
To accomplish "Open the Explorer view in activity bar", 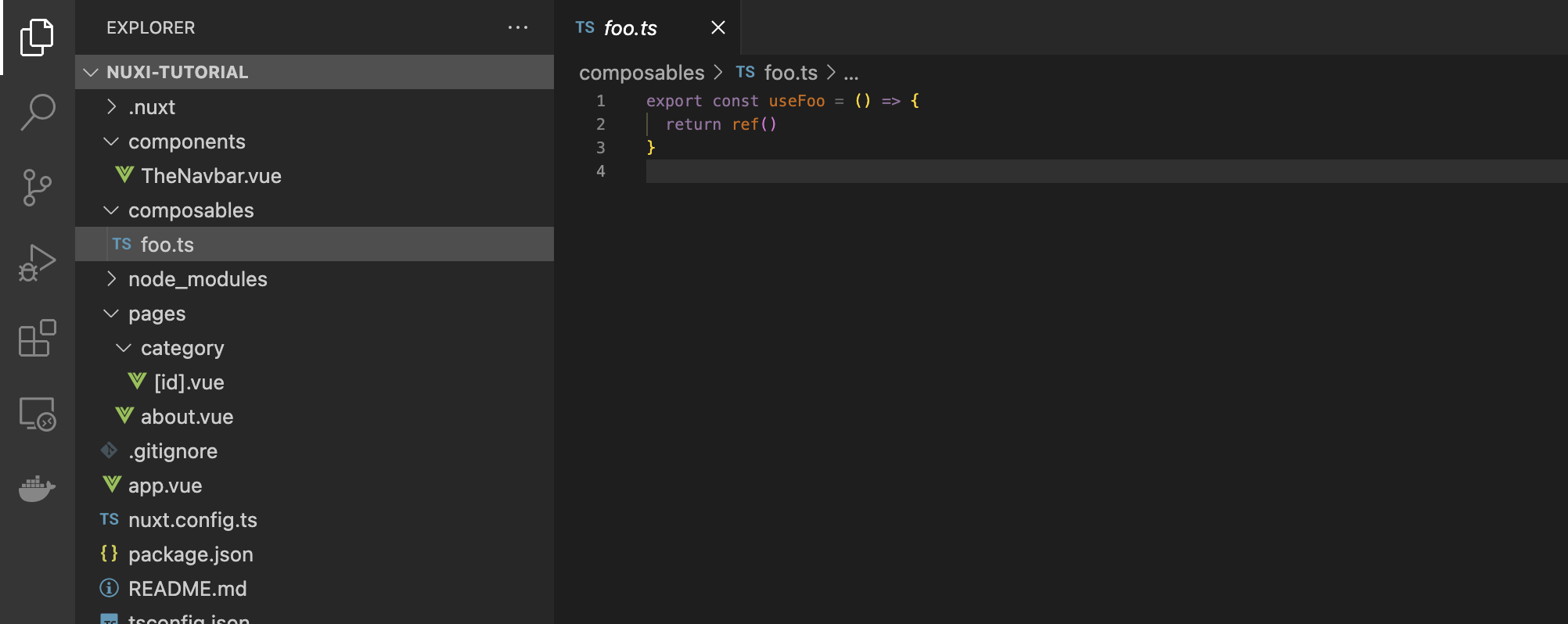I will coord(37,37).
